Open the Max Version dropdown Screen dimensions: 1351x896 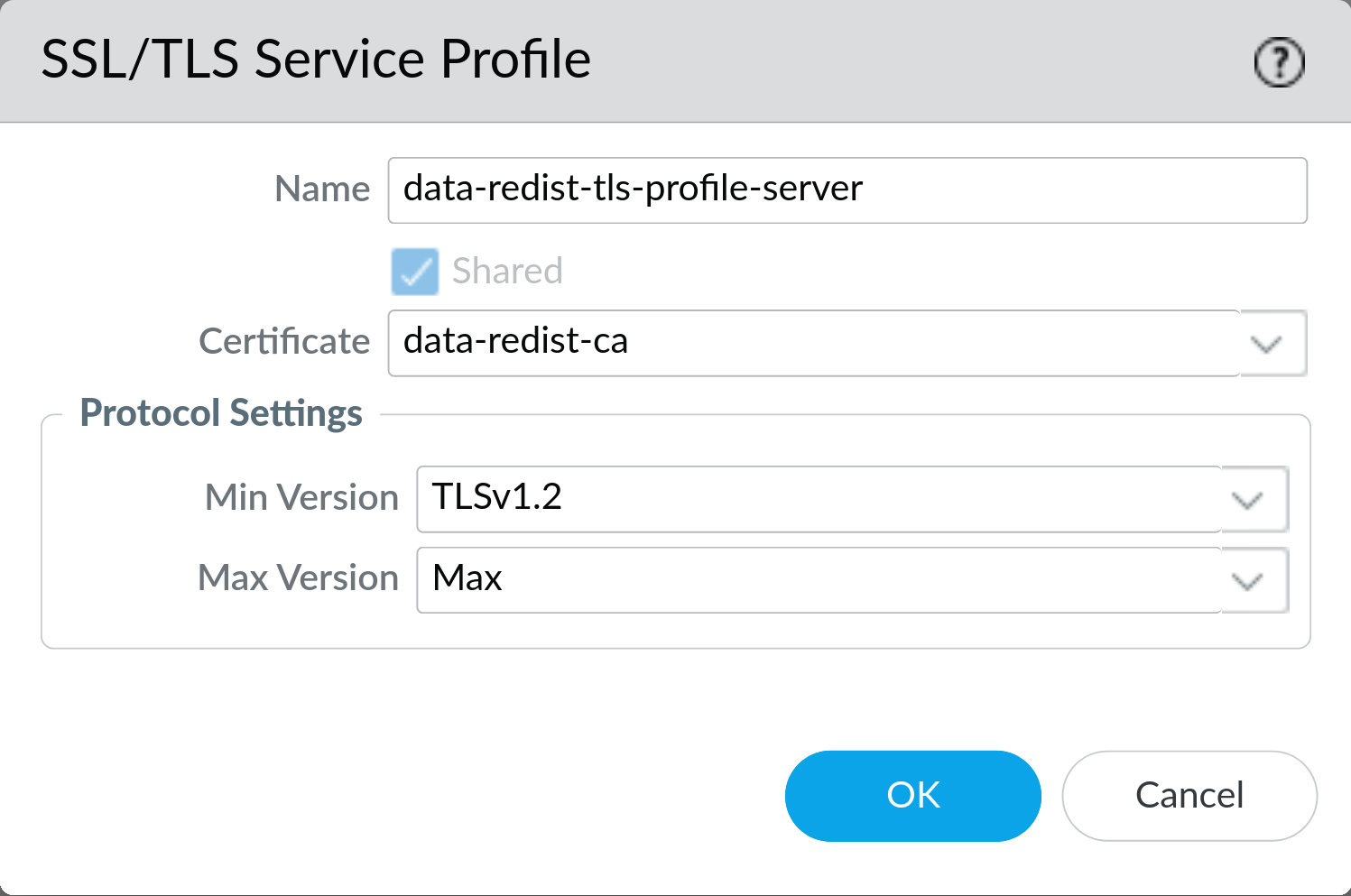pos(1249,580)
